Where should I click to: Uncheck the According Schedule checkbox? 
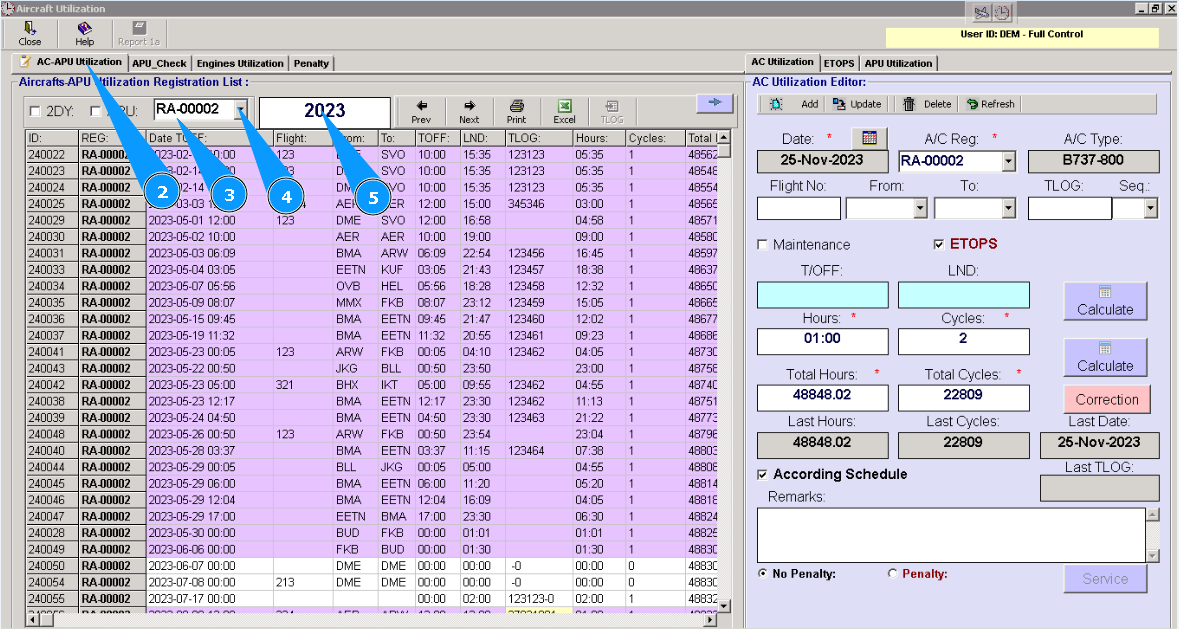coord(764,474)
